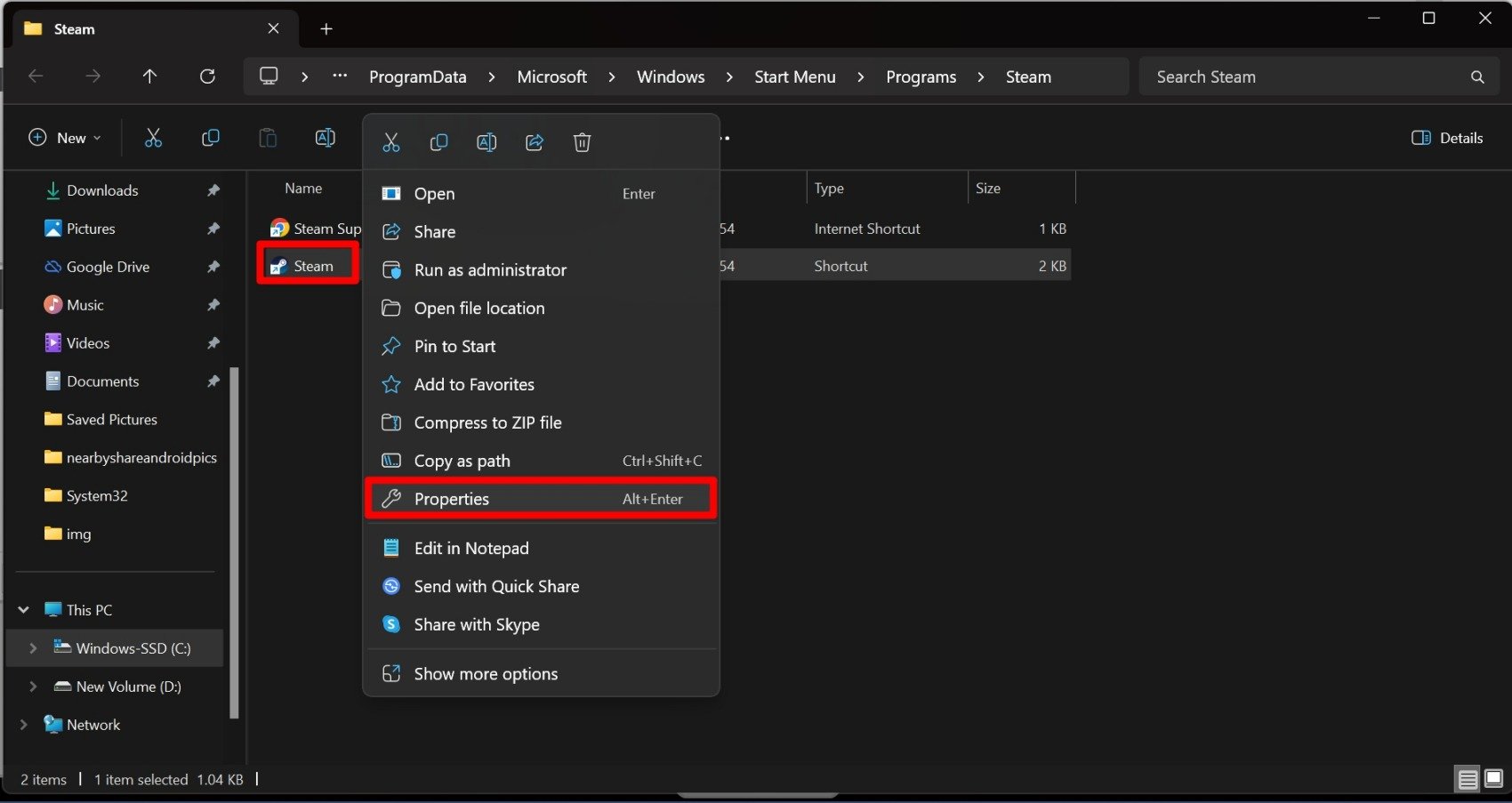The image size is (1512, 803).
Task: Open the New dropdown menu
Action: (65, 138)
